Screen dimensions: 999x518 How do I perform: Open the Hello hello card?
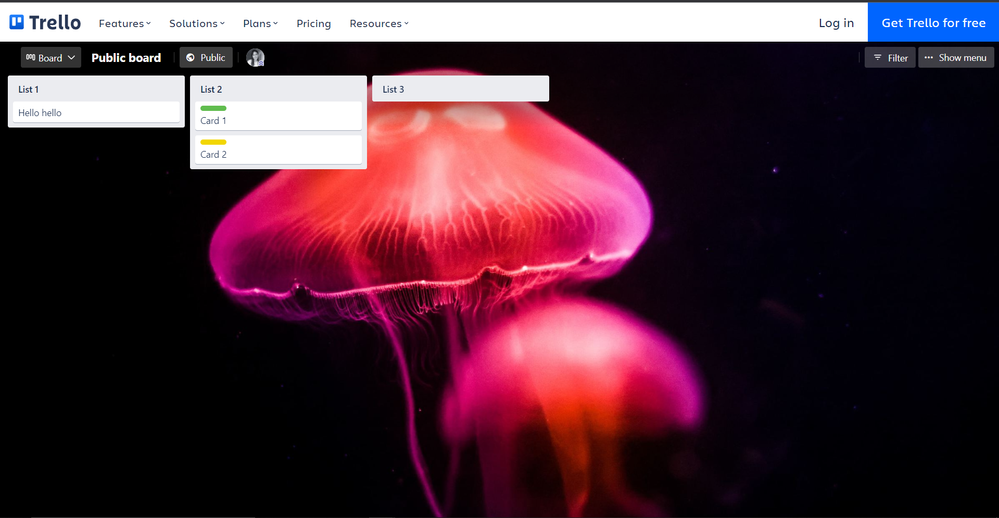(96, 112)
